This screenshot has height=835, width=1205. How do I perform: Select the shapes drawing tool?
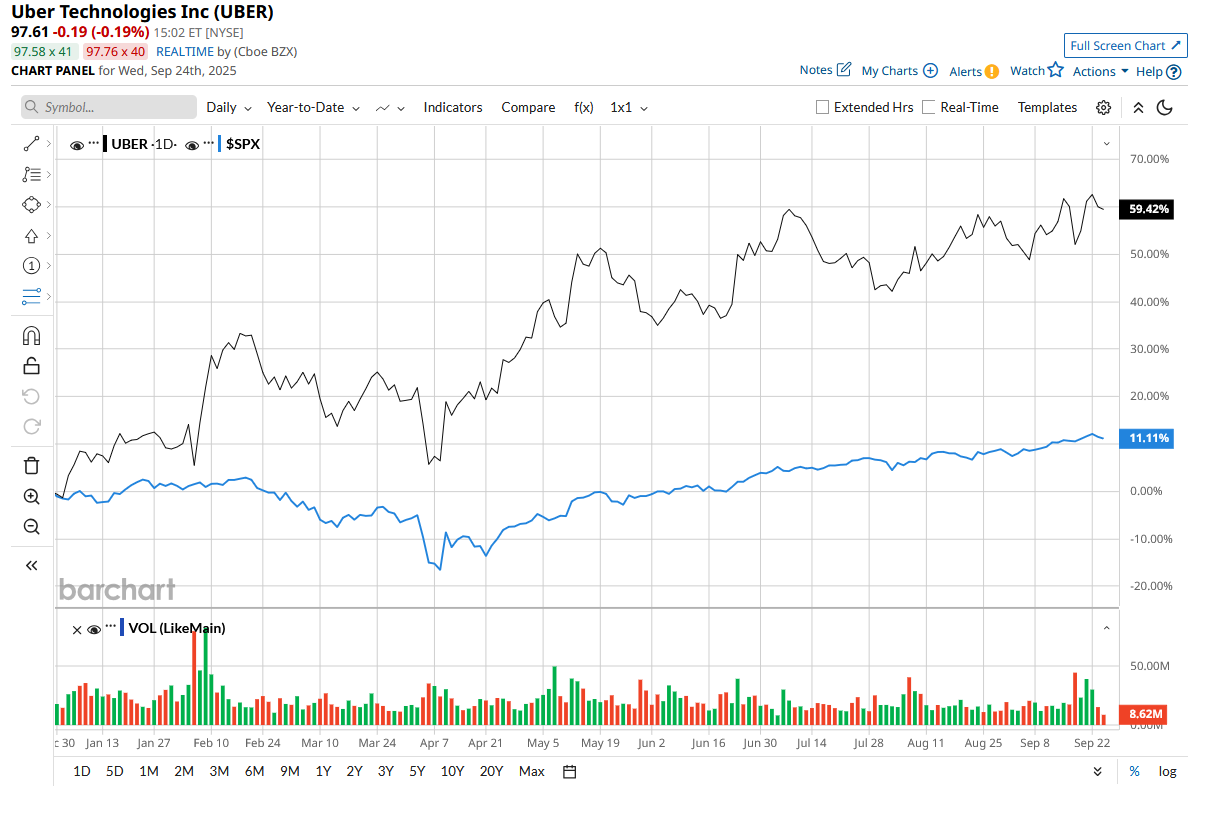30,205
